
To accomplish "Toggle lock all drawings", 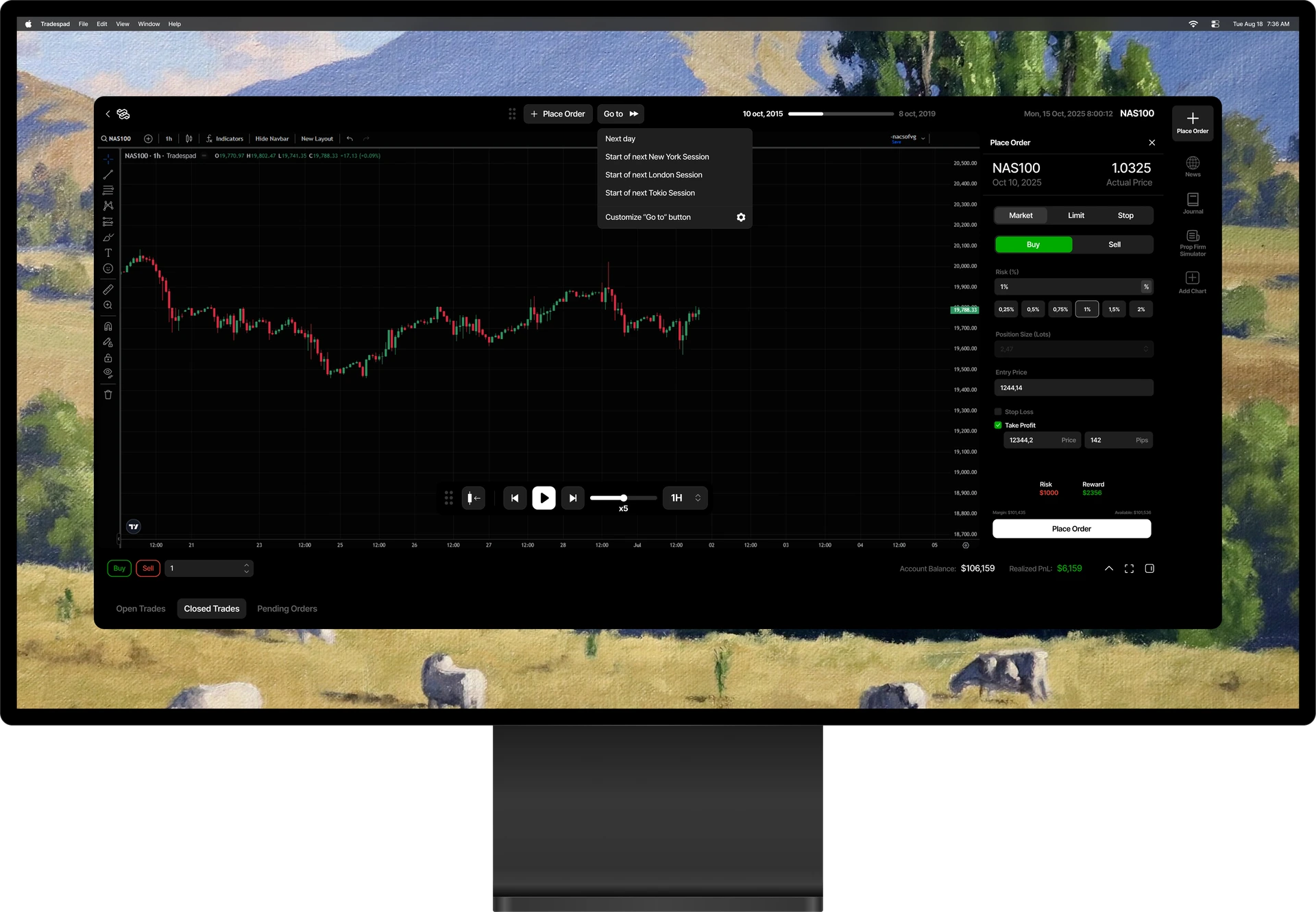I will [108, 358].
